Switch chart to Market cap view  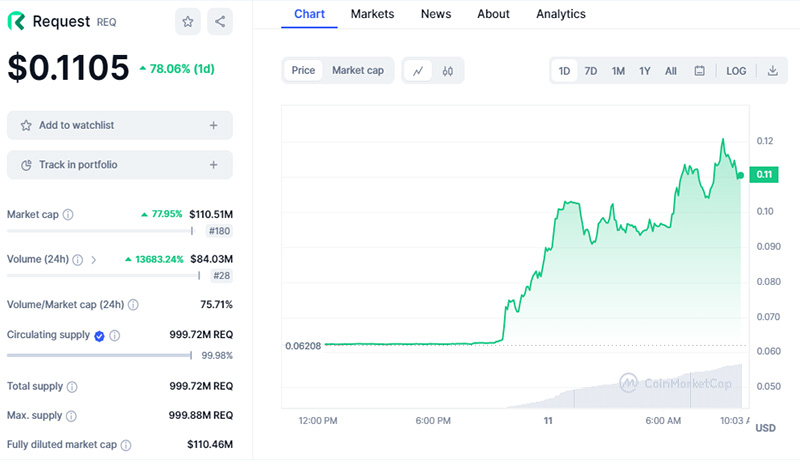[358, 70]
